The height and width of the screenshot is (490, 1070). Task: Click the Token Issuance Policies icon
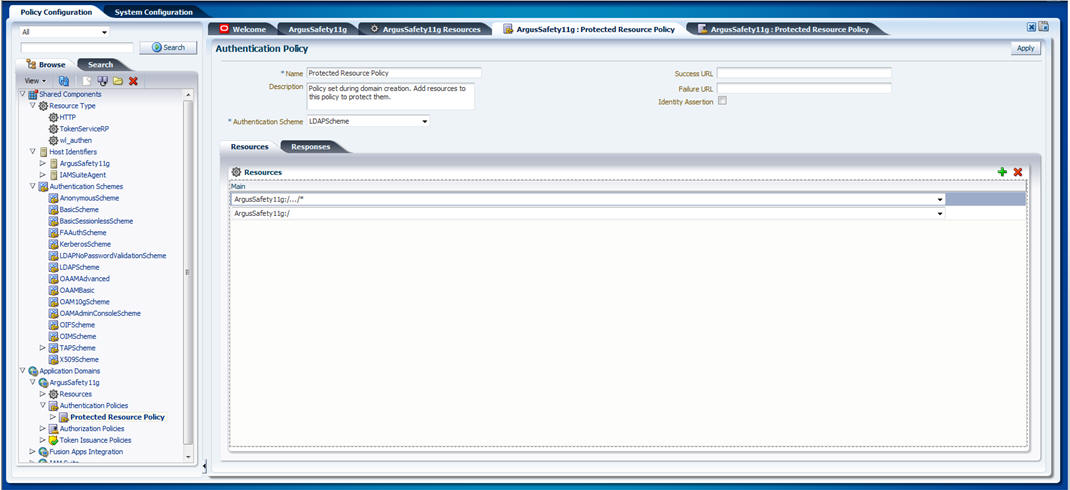click(53, 440)
